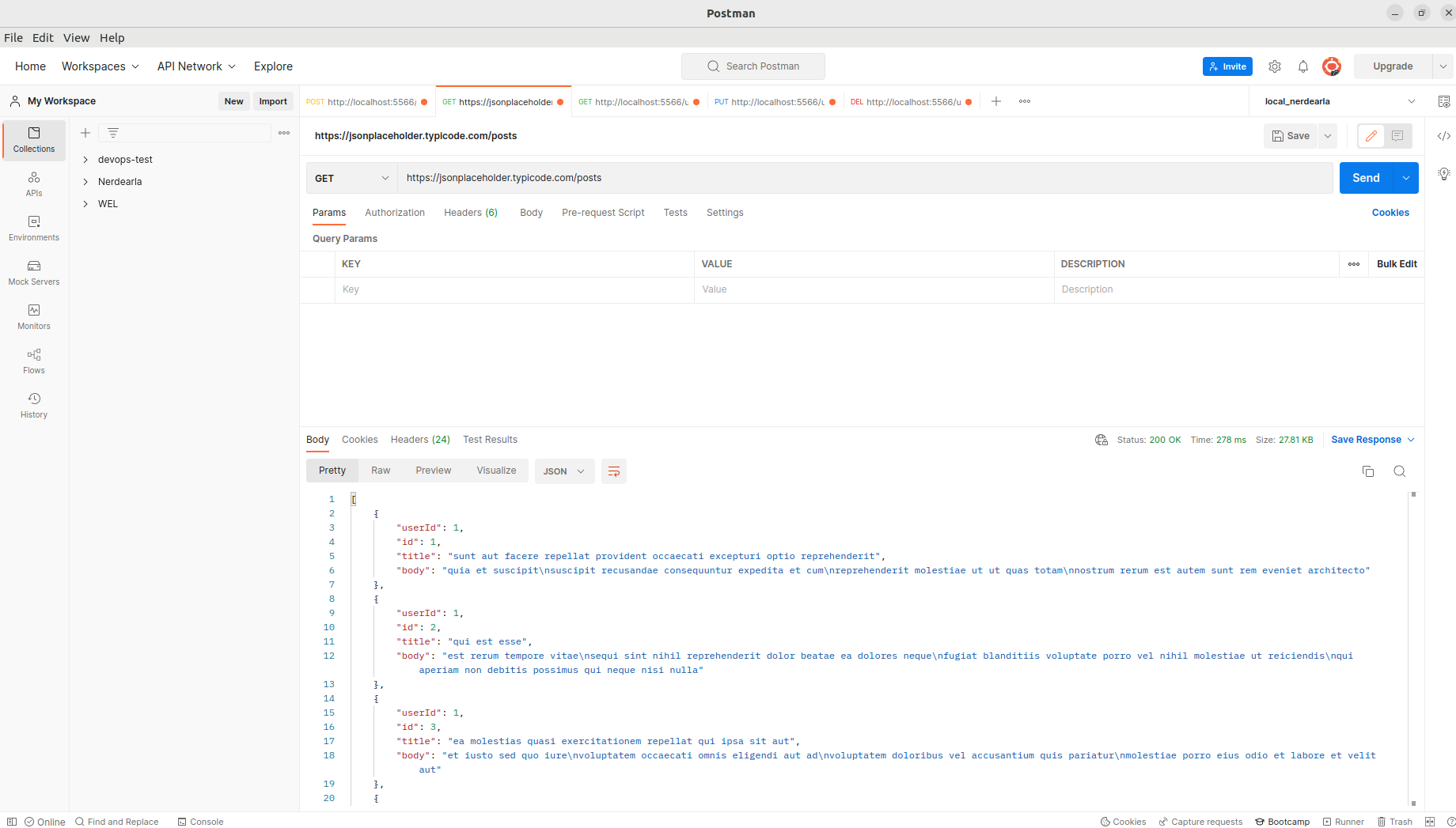
Task: Copy response using the copy icon
Action: [x=1367, y=471]
